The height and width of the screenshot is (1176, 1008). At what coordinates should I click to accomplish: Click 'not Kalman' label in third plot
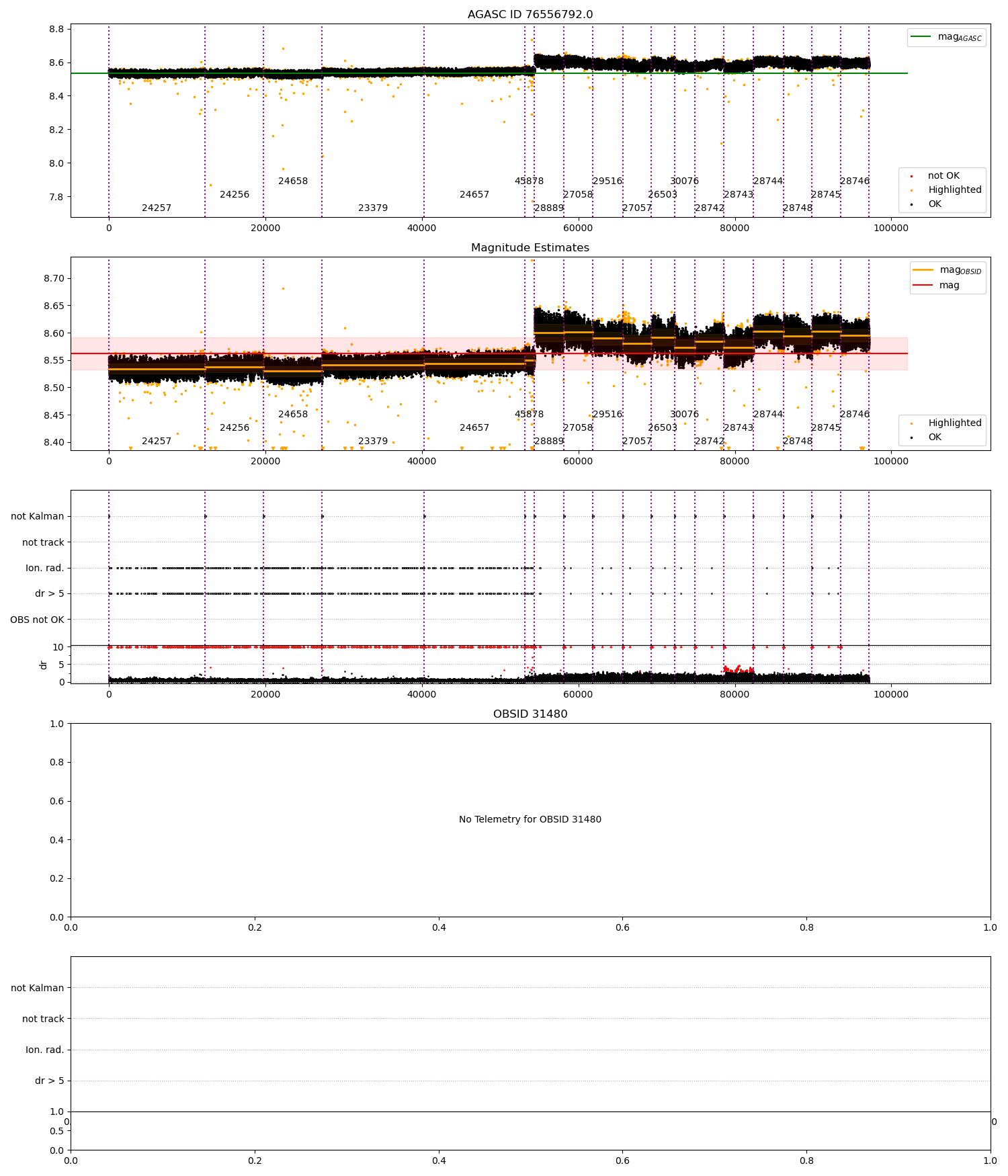[38, 517]
